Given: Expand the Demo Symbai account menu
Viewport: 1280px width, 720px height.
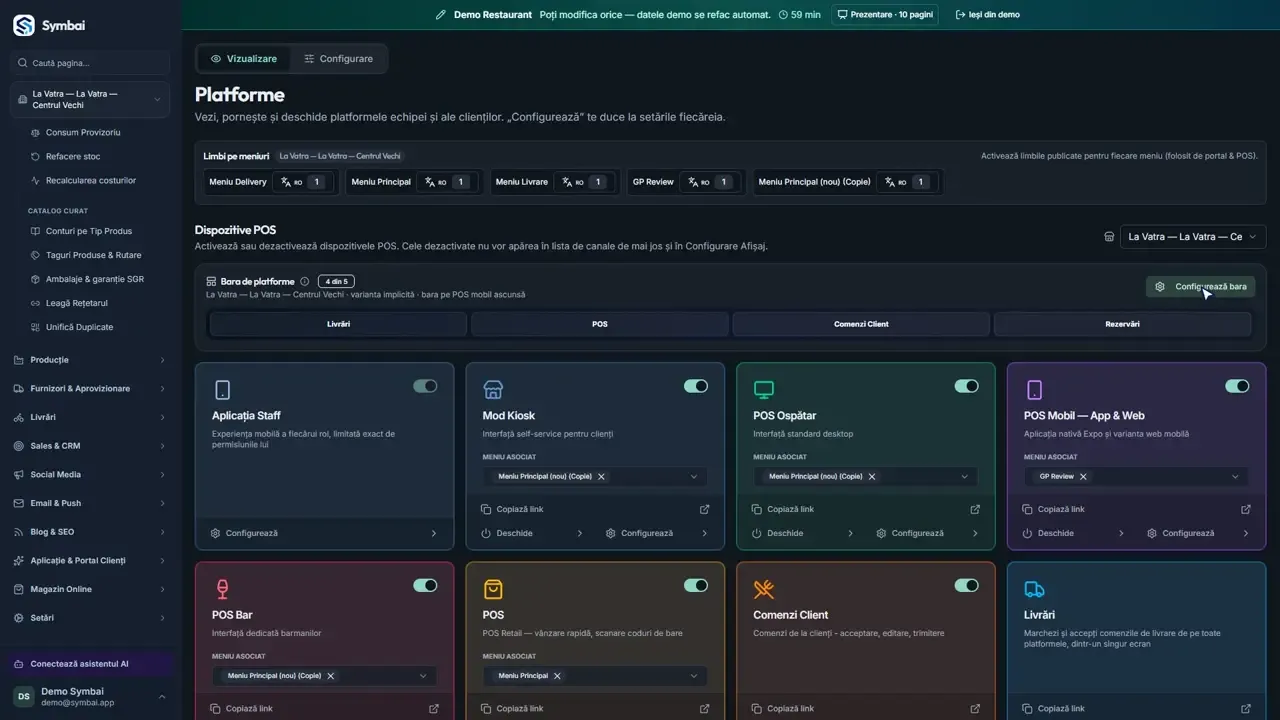Looking at the screenshot, I should pos(90,696).
